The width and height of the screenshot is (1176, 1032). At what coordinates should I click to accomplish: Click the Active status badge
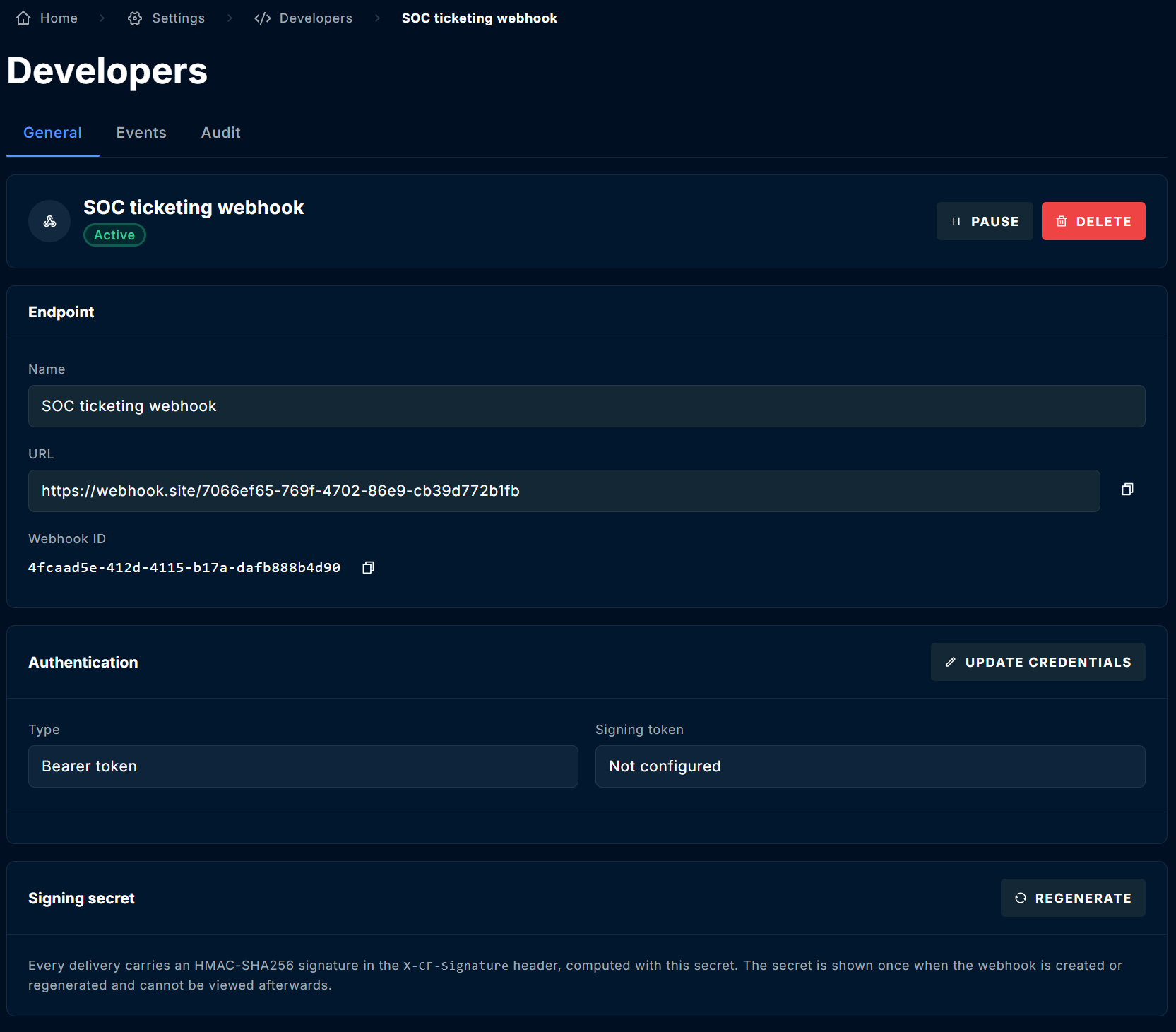click(x=114, y=235)
